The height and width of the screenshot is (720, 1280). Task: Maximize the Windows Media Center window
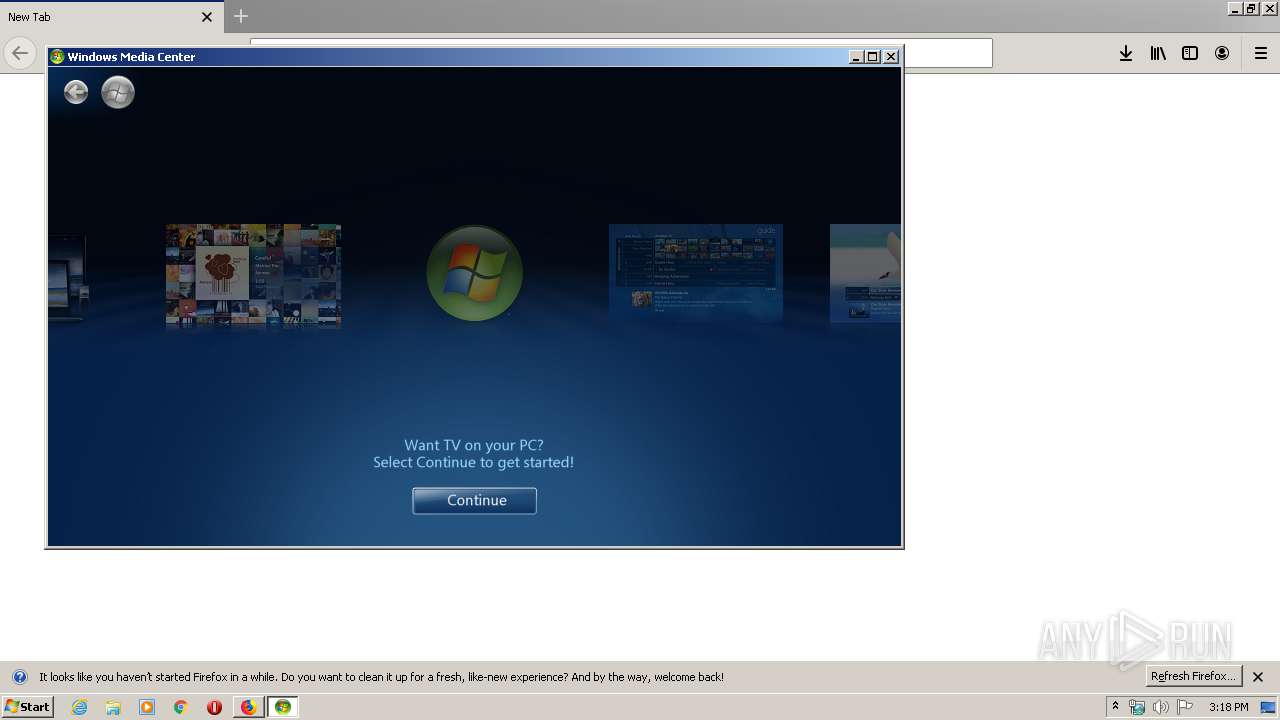coord(873,57)
